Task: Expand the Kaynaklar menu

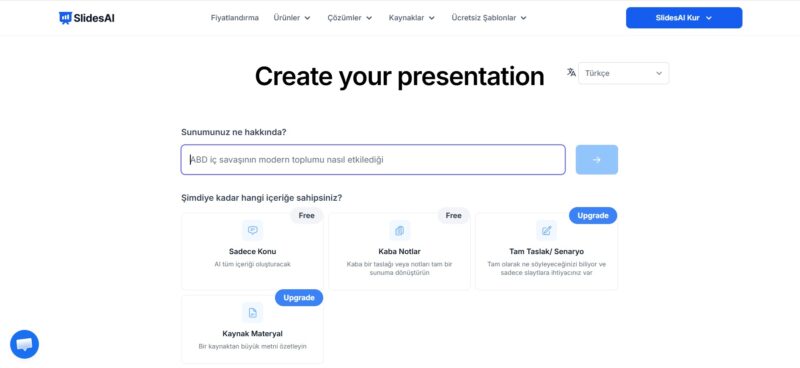Action: pyautogui.click(x=412, y=18)
